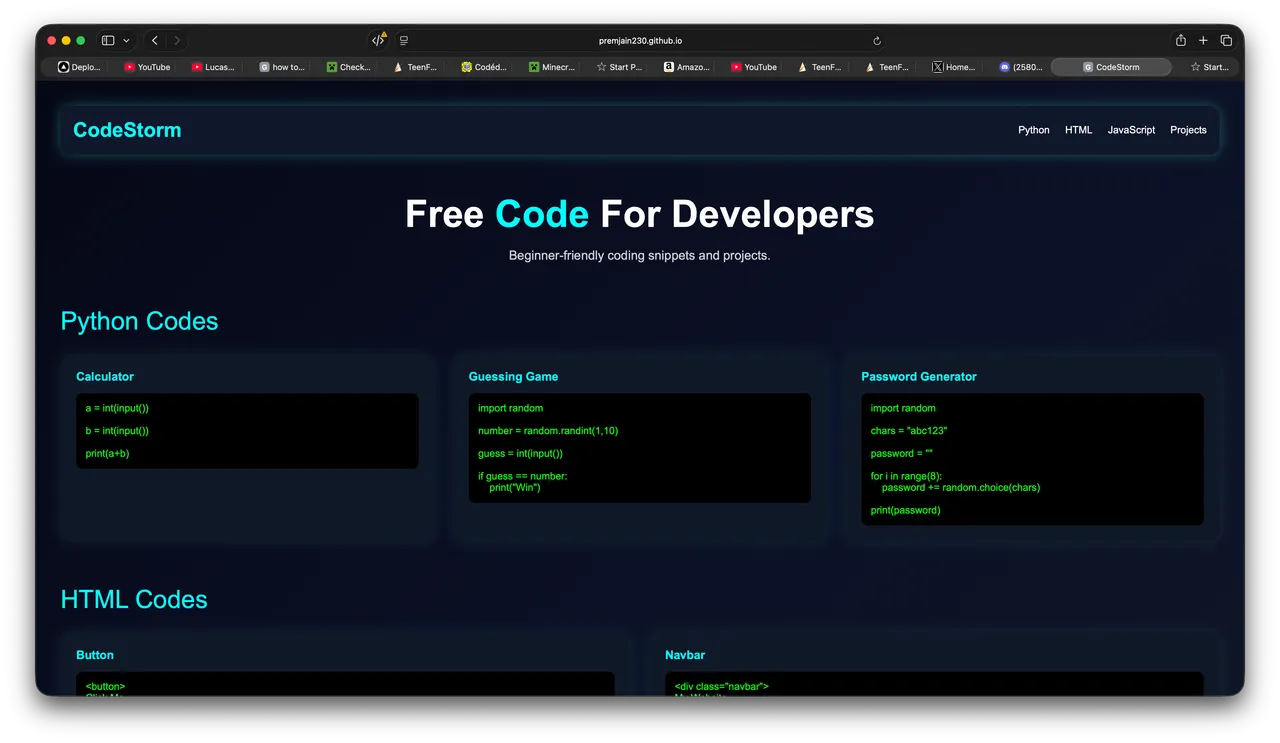Toggle the Safari sidebar icon
Screen dimensions: 1280x743
click(108, 41)
